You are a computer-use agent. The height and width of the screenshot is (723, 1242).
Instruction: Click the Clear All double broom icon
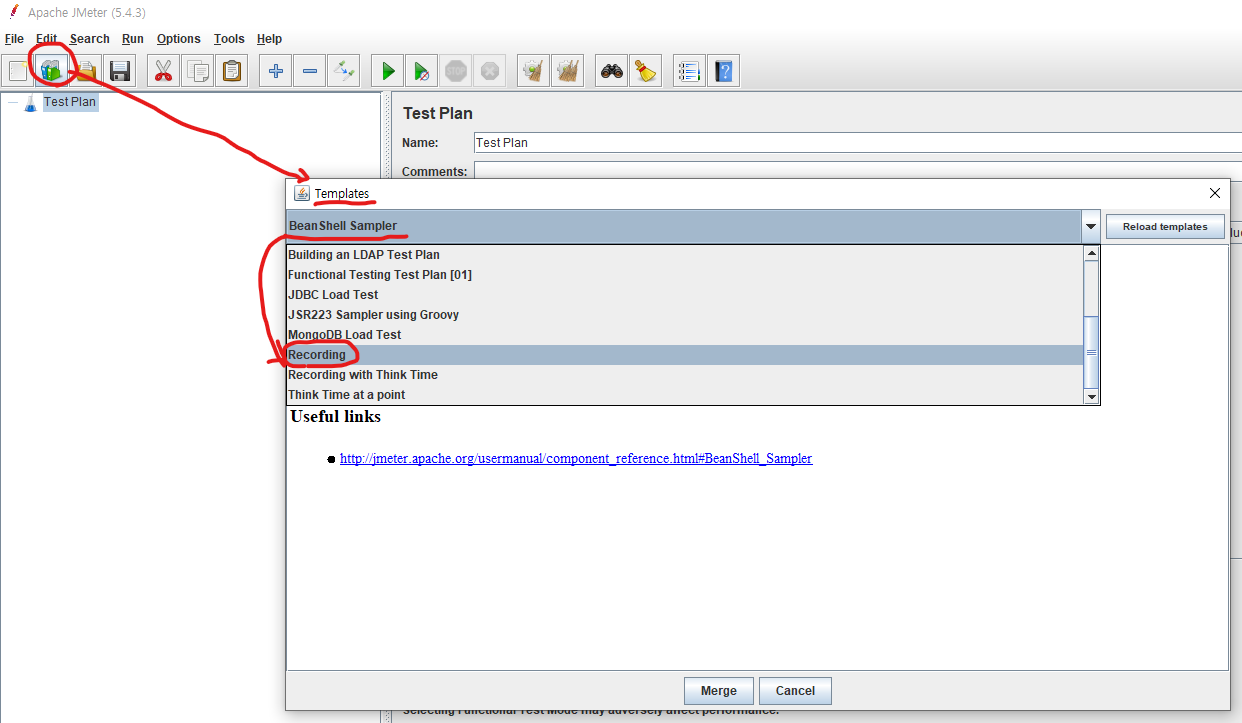[568, 71]
